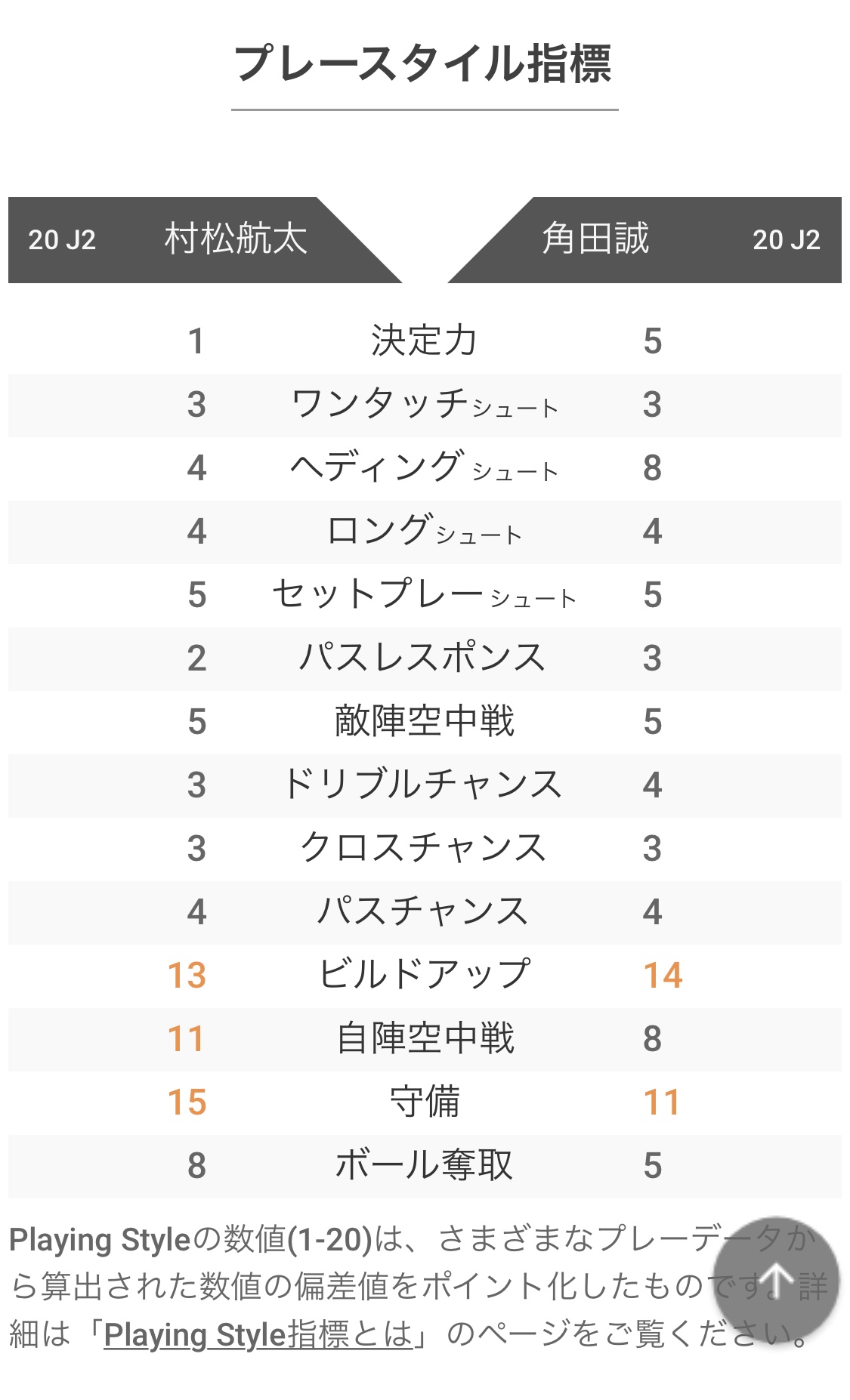Click 村松航太's orange 15 守備 score
Screen dimensions: 850x1400
coord(187,1102)
